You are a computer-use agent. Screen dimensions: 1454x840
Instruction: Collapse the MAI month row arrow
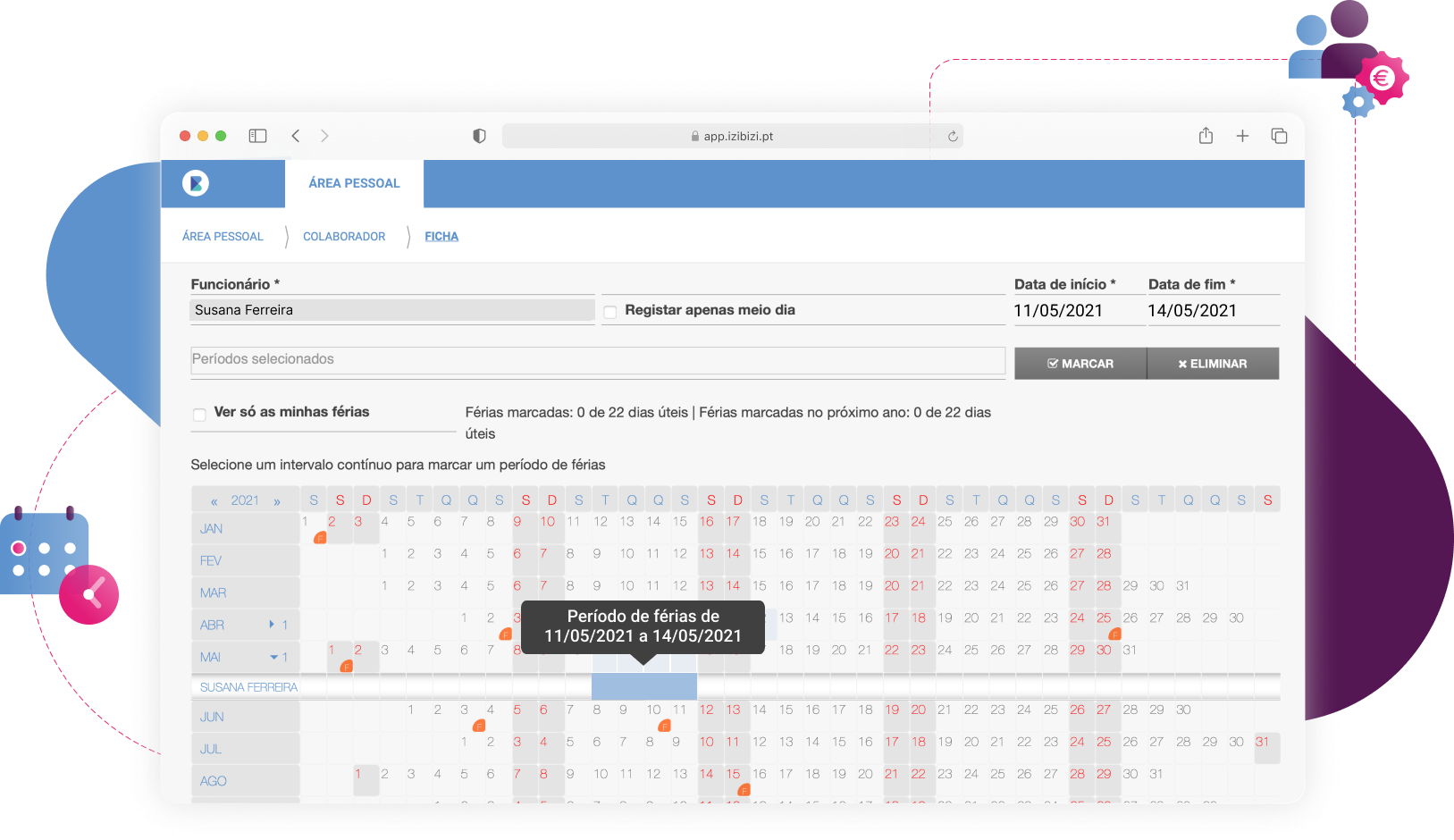click(273, 657)
